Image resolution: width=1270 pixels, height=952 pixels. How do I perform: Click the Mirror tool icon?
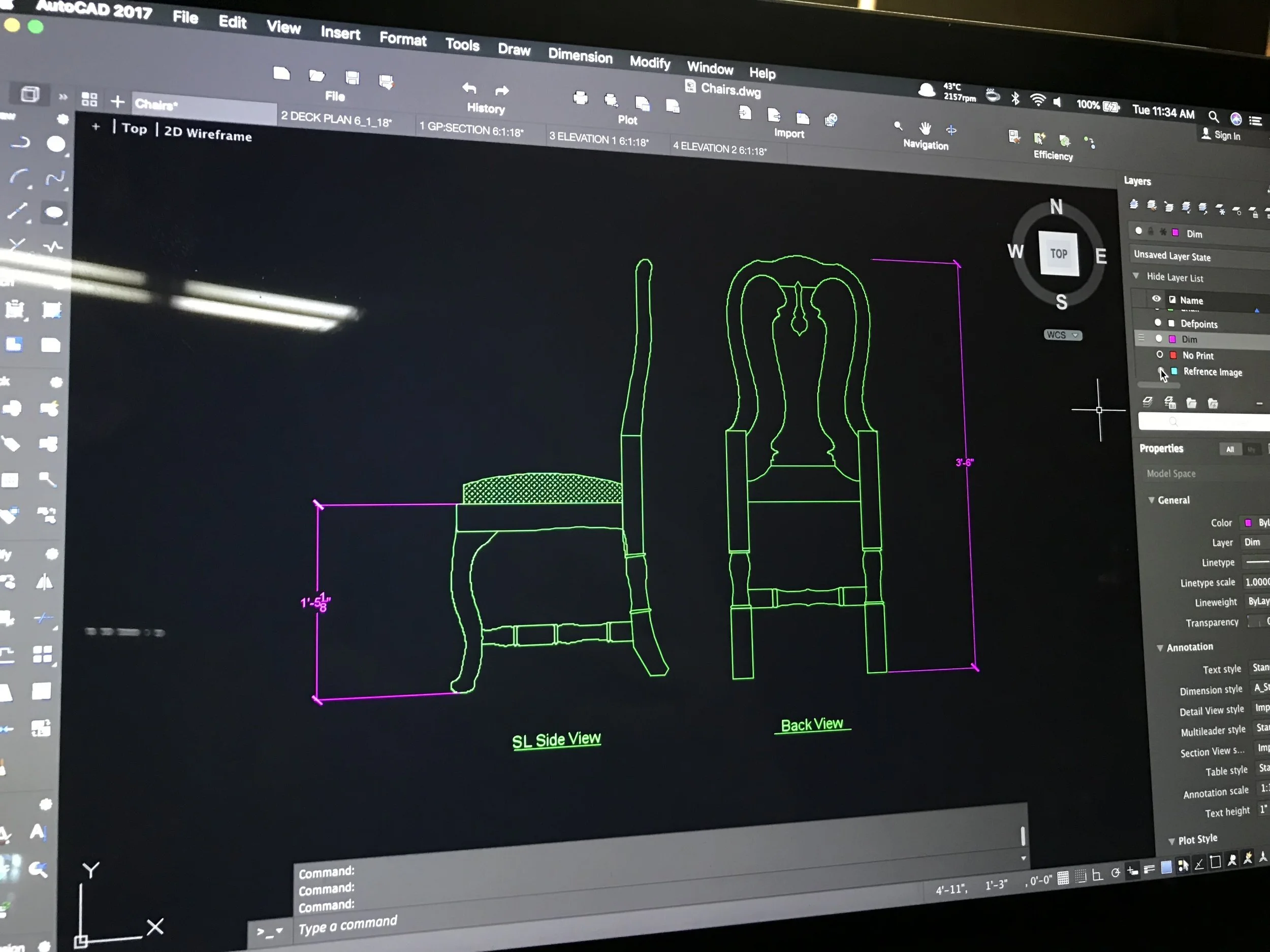[x=44, y=582]
